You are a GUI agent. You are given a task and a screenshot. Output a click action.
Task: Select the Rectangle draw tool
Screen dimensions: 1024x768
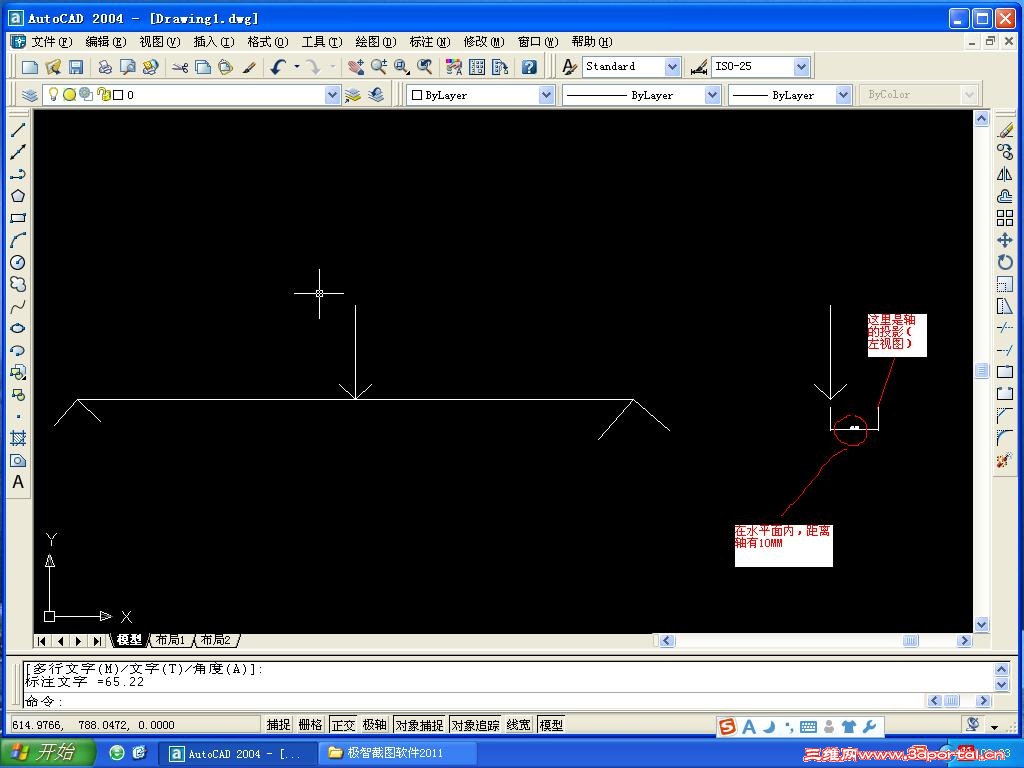pyautogui.click(x=18, y=218)
